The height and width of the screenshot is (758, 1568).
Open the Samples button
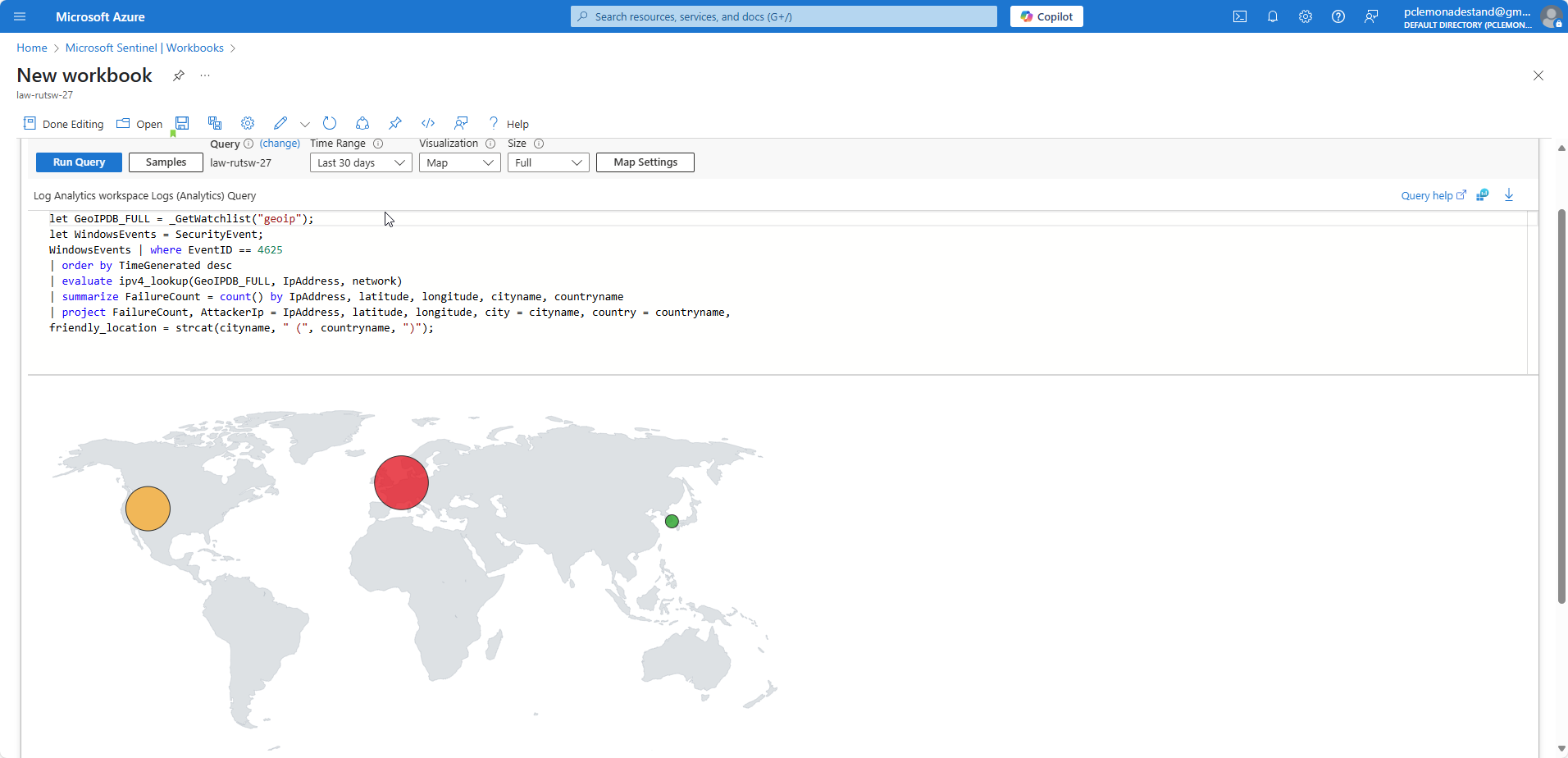click(166, 162)
